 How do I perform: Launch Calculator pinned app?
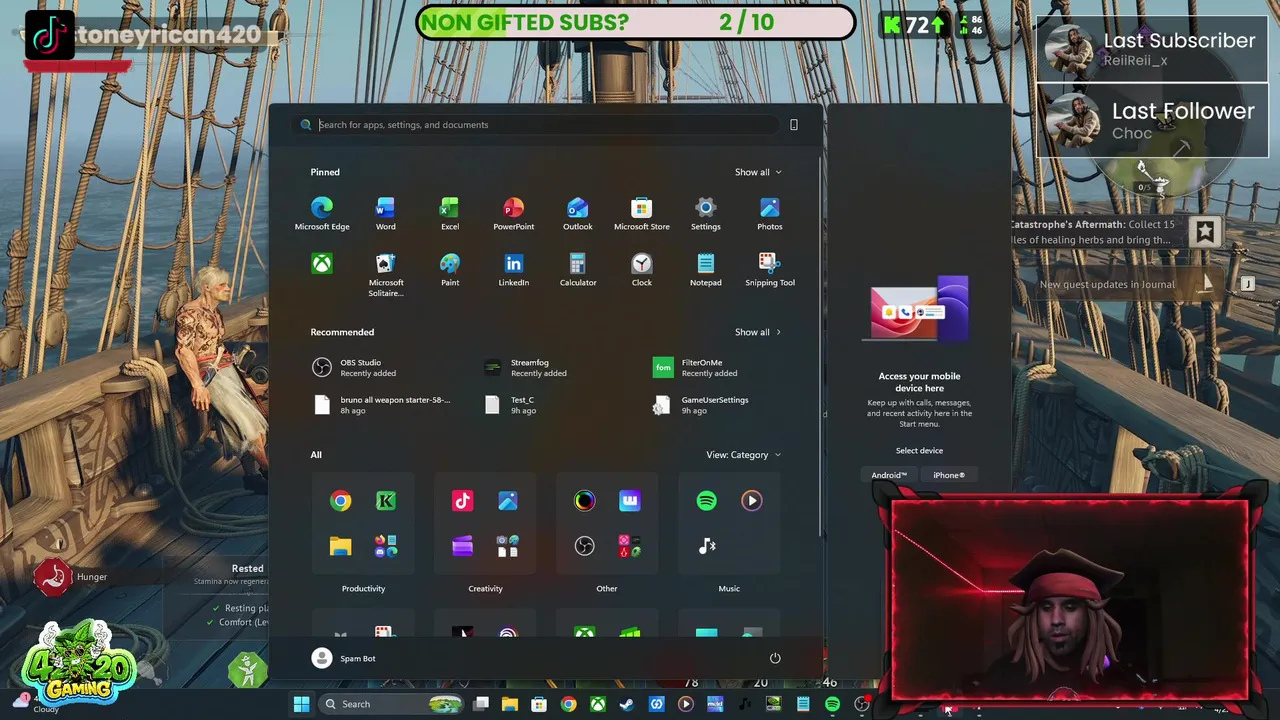pos(577,270)
